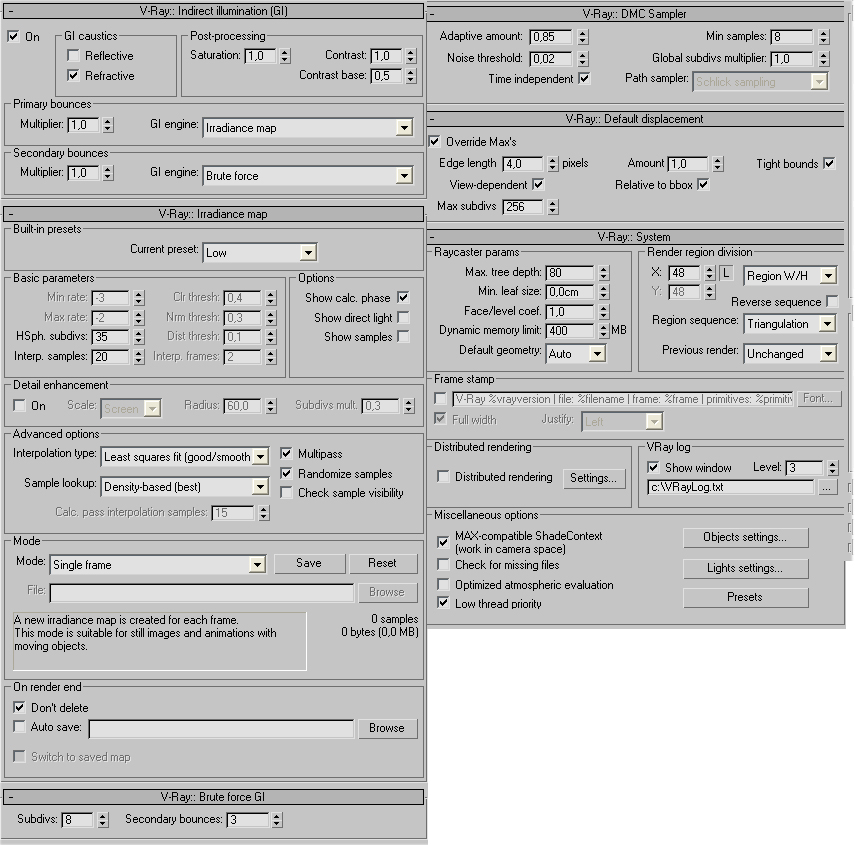Enable Check sample visibility

point(286,493)
